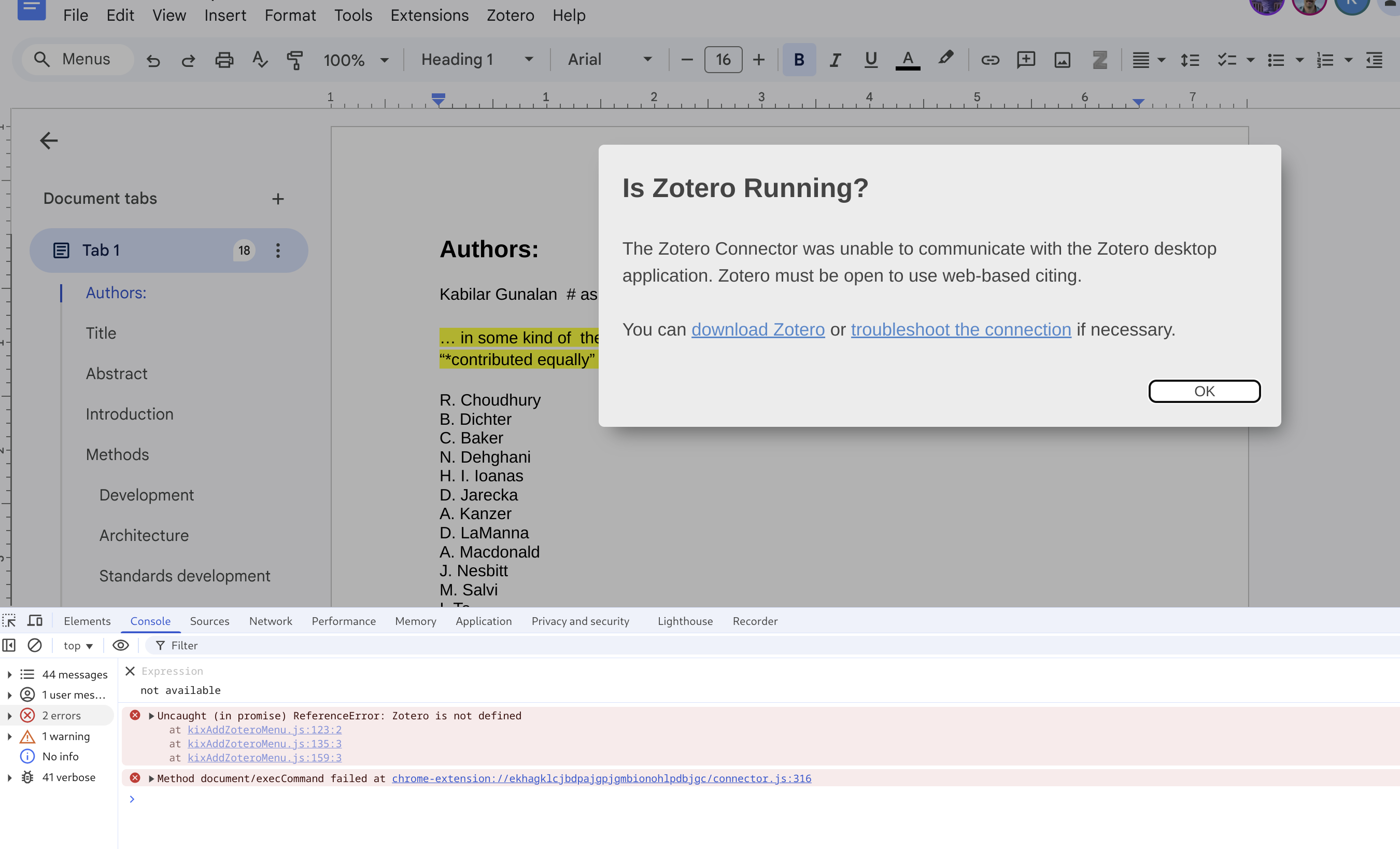The width and height of the screenshot is (1400, 849).
Task: Click the clear console icon in DevTools
Action: [x=35, y=645]
